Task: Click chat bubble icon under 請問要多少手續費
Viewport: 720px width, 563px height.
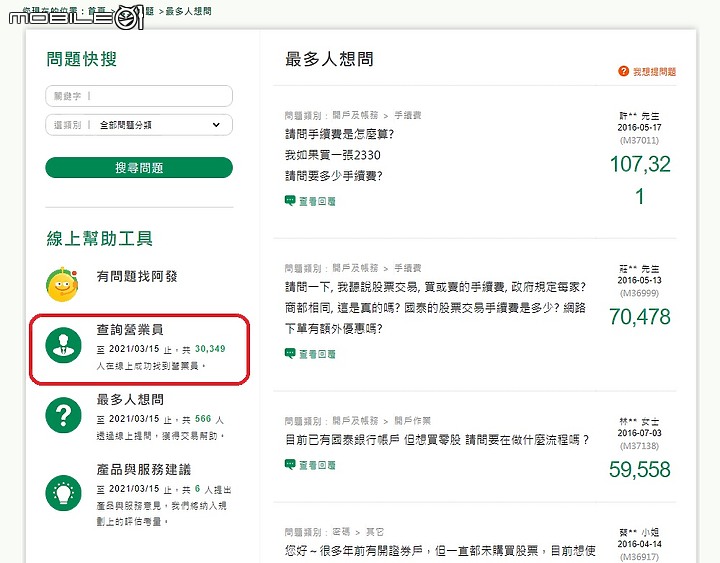Action: pos(290,200)
